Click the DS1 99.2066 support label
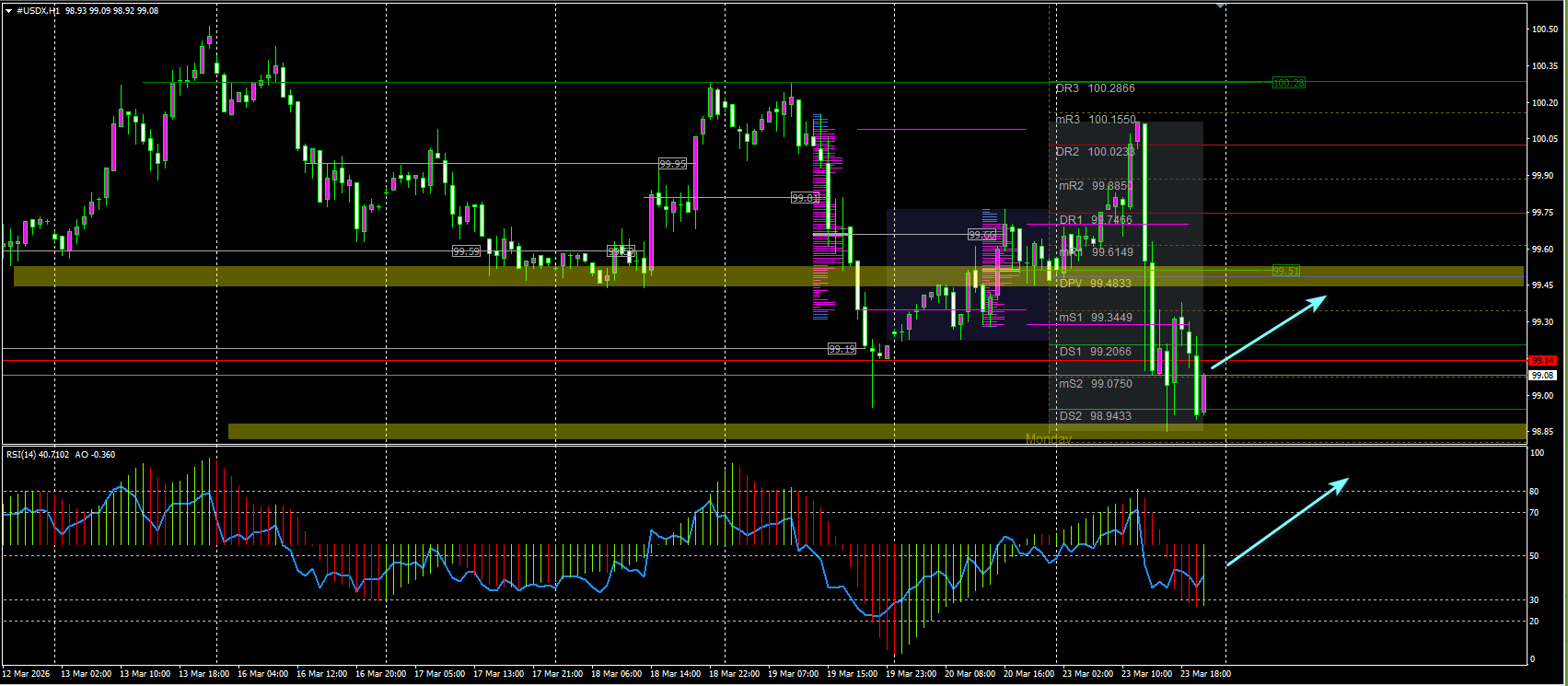The image size is (1568, 686). point(1096,352)
